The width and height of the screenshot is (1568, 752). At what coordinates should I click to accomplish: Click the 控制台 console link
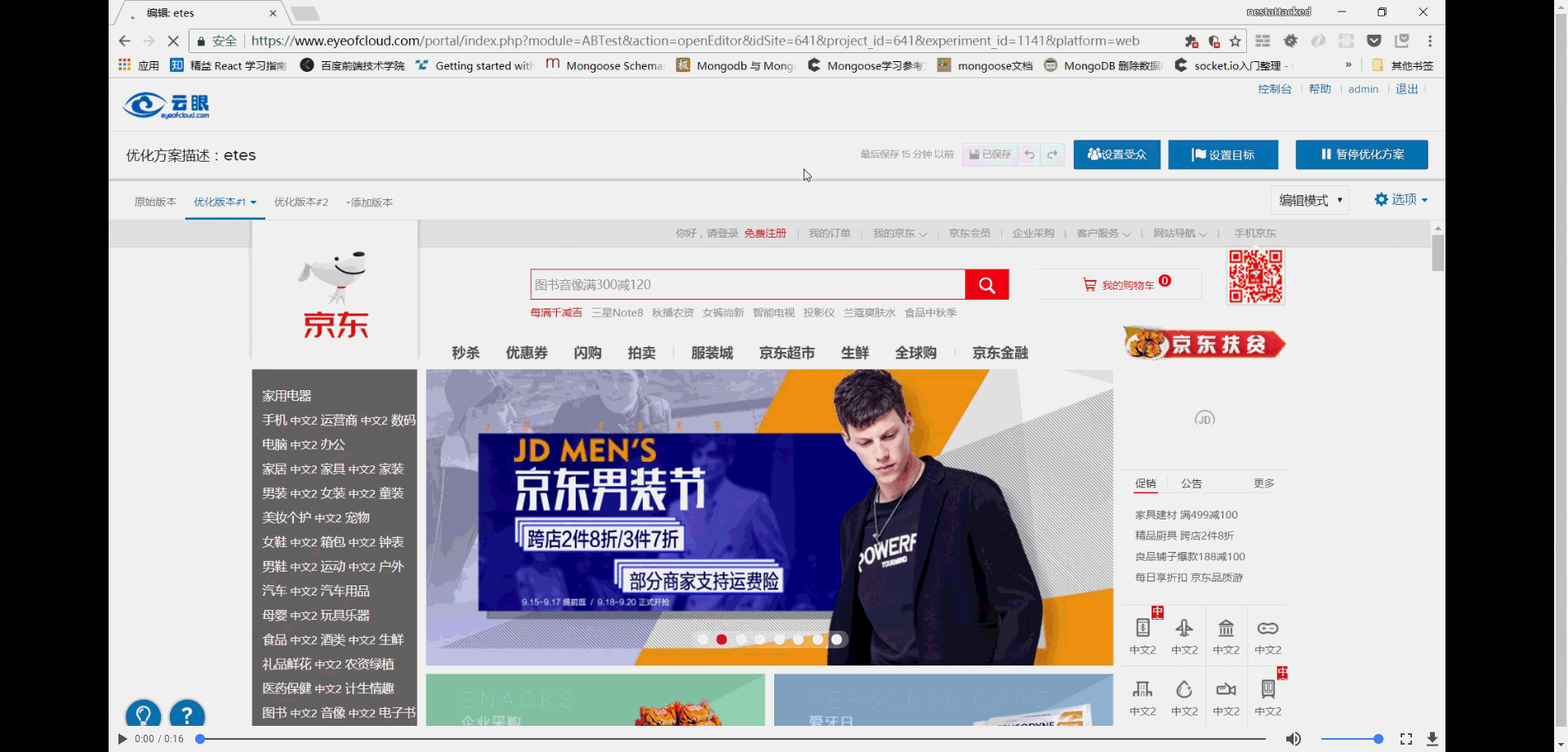coord(1274,89)
